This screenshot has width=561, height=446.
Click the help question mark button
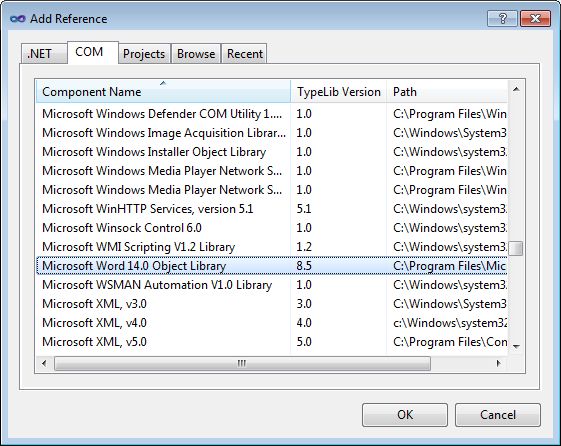point(502,18)
